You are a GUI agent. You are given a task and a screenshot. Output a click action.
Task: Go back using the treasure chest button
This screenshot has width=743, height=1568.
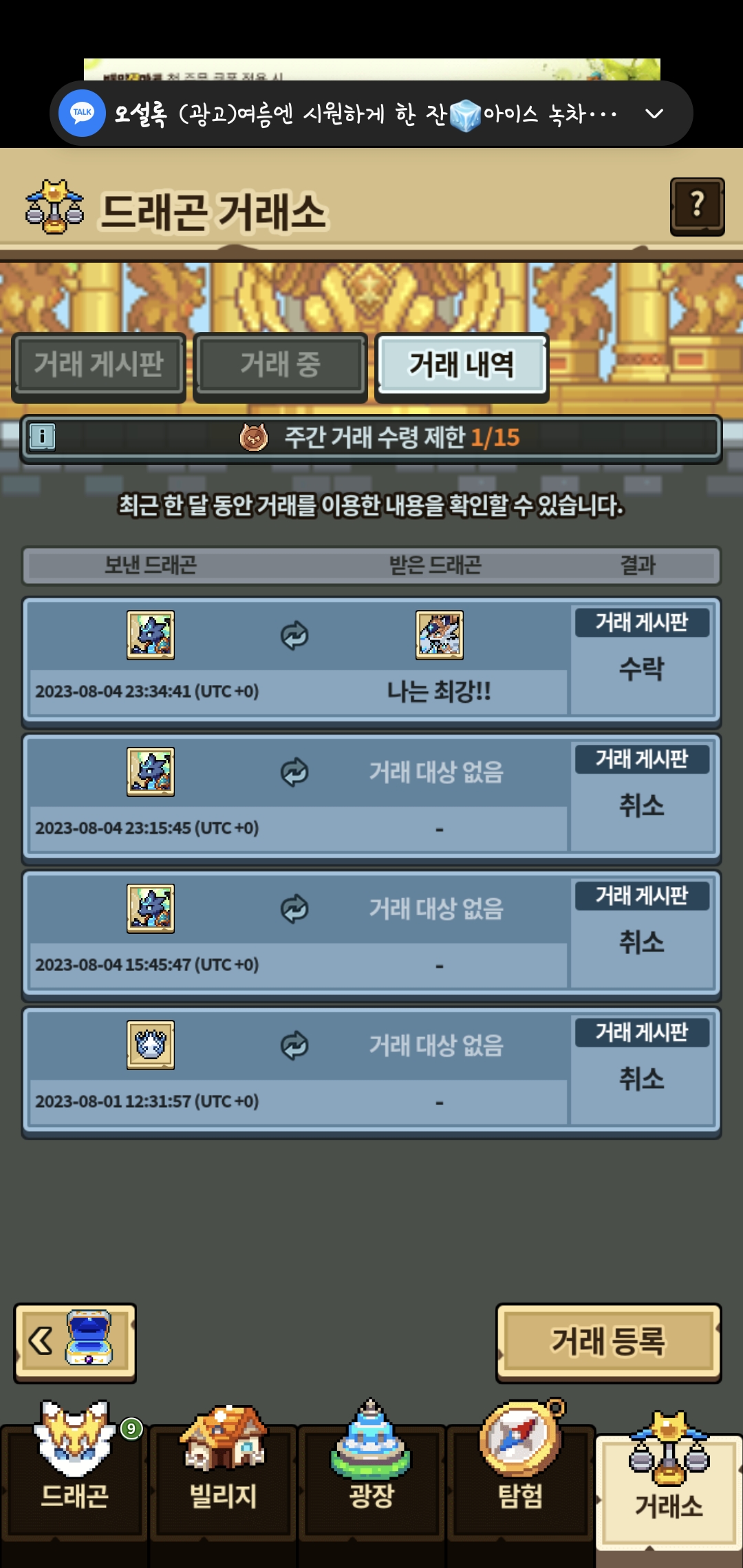[x=75, y=1342]
